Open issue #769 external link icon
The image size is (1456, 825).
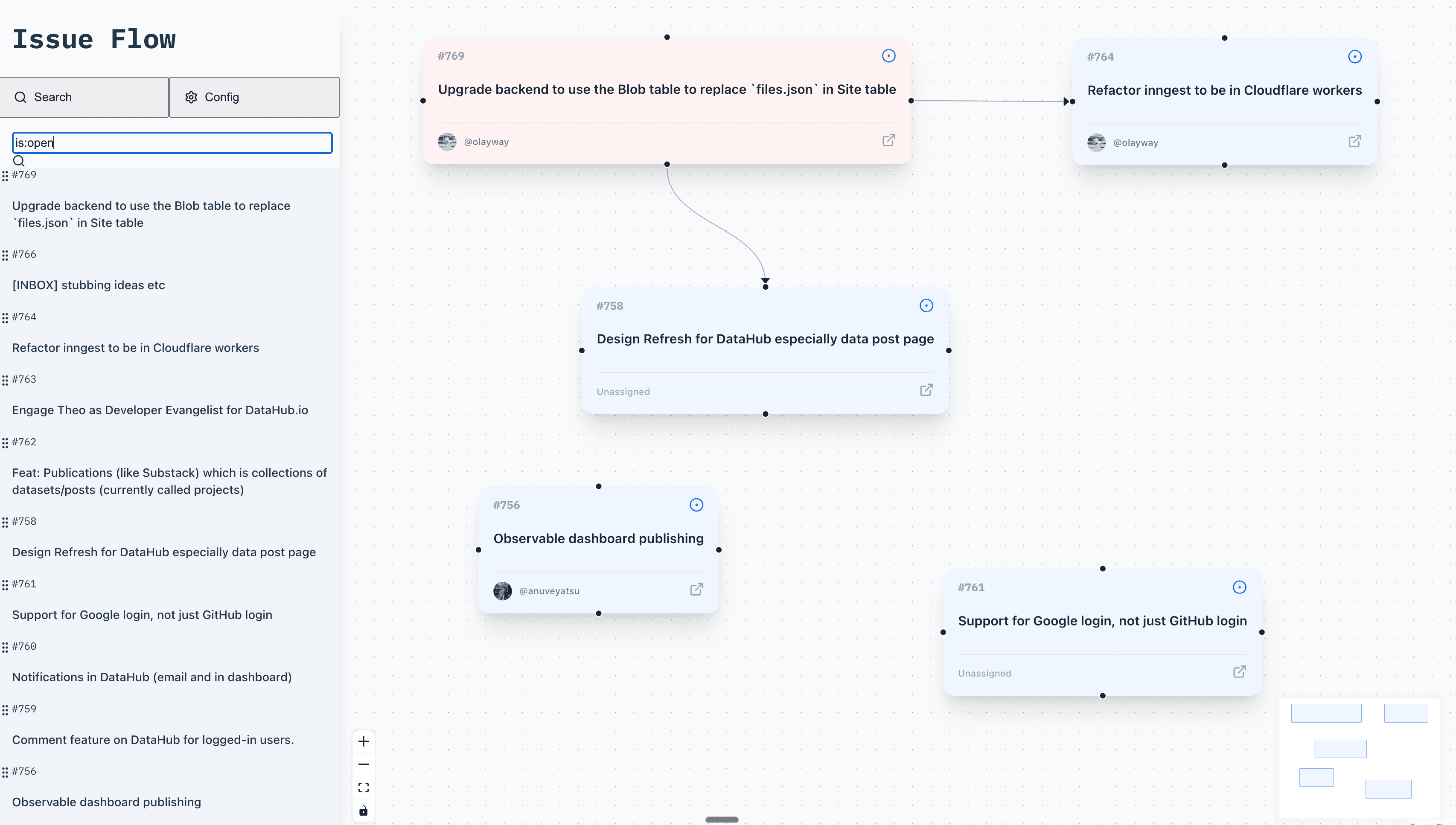(888, 140)
